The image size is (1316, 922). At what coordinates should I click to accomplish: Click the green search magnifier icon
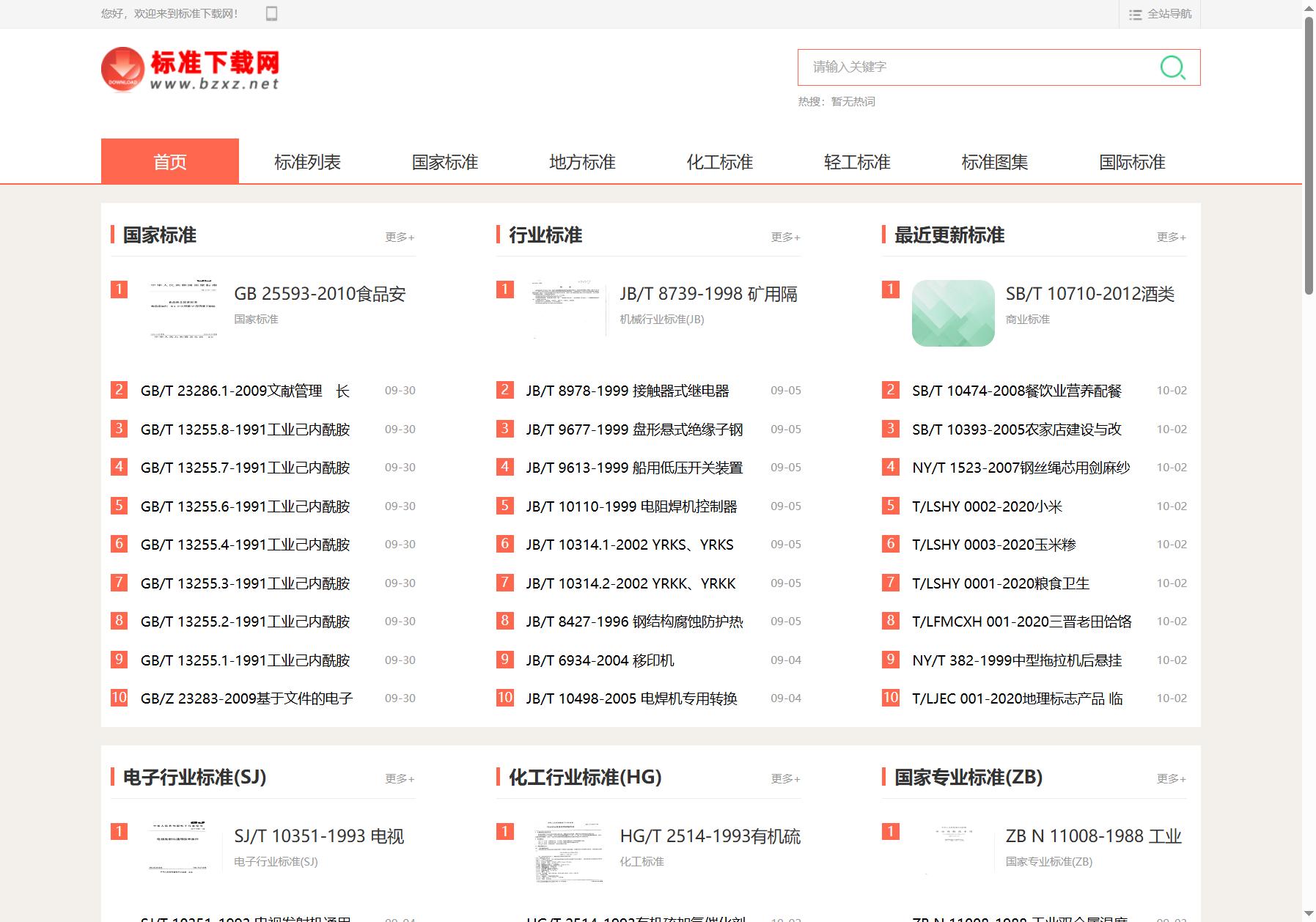point(1172,67)
